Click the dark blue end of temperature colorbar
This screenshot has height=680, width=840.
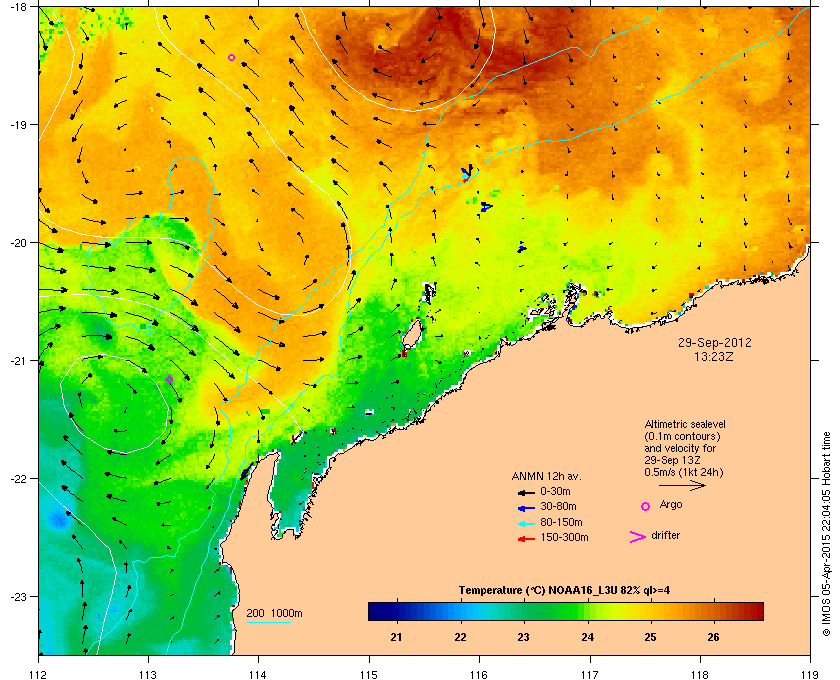click(380, 611)
